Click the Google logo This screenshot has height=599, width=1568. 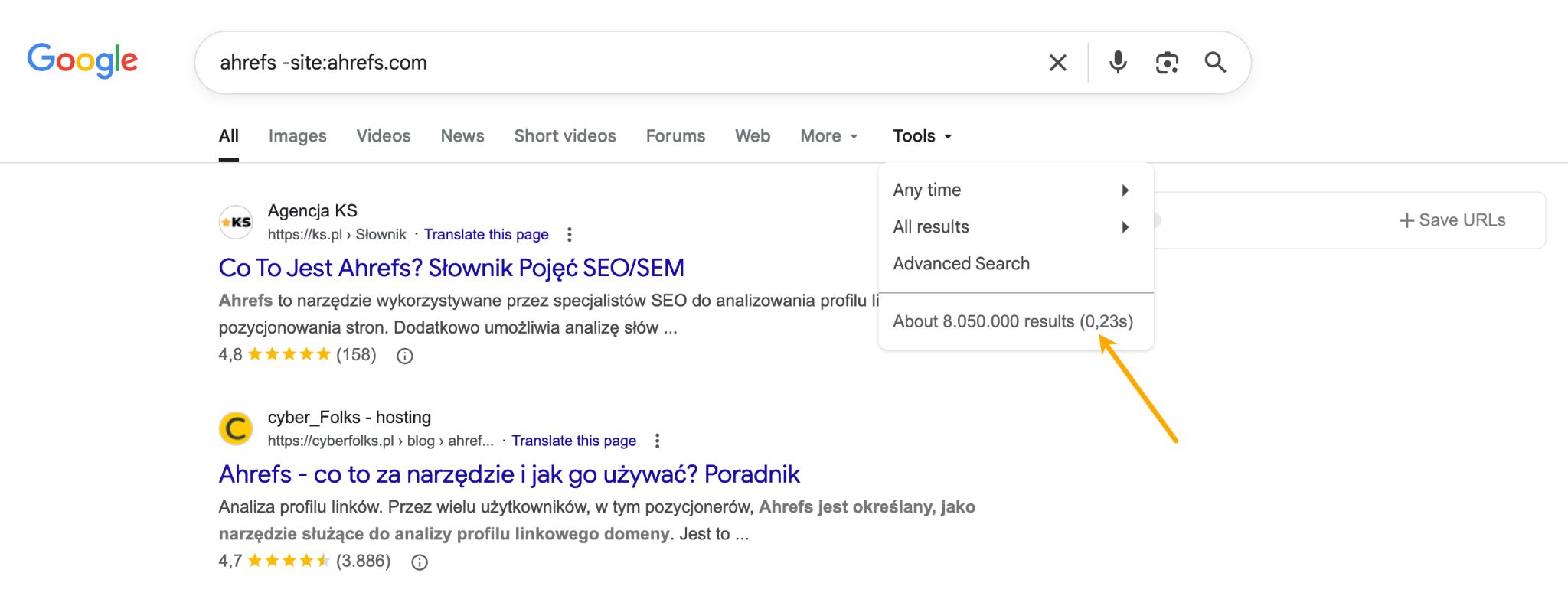tap(83, 60)
